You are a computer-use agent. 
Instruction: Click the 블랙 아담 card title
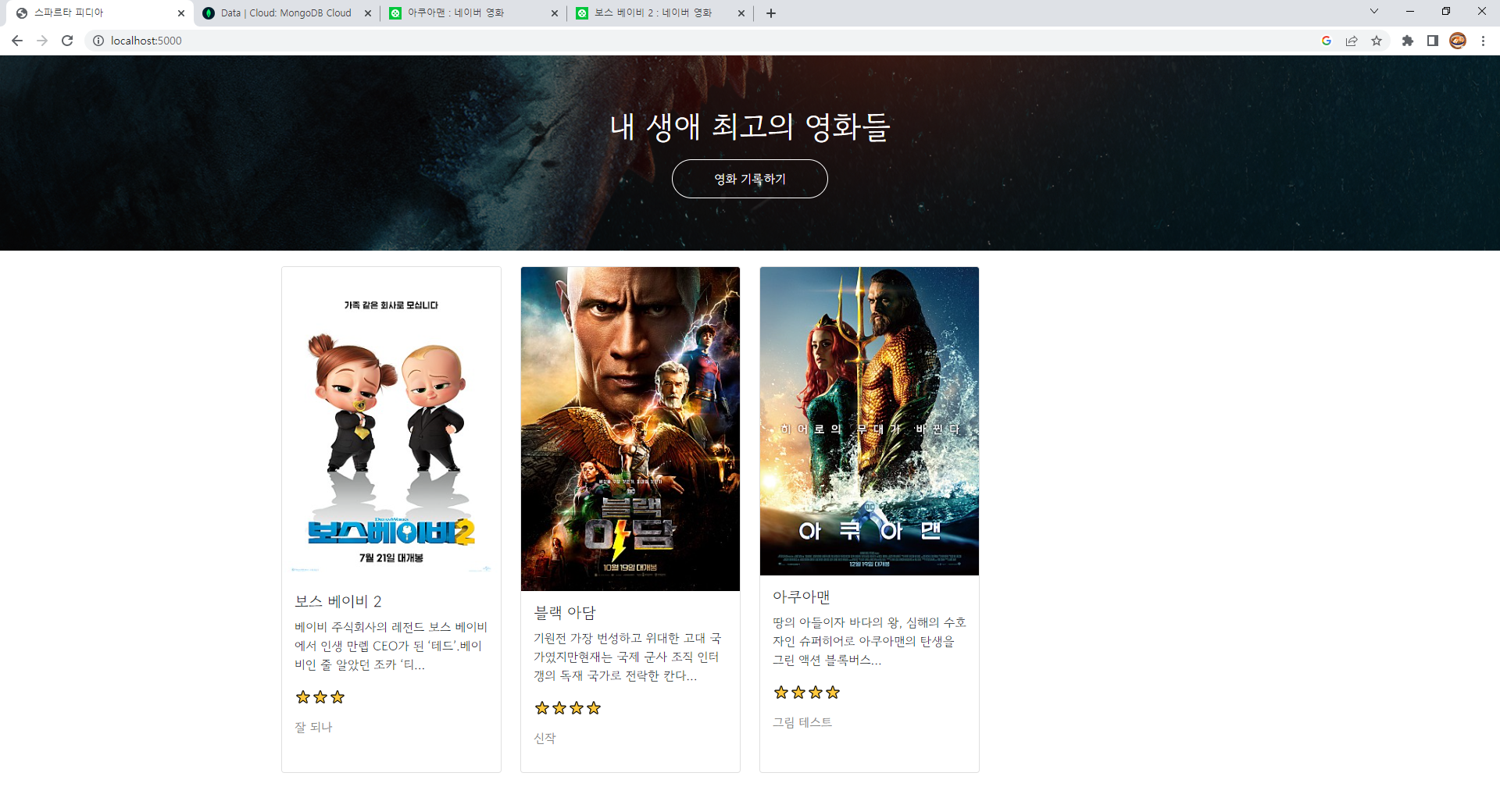tap(565, 613)
